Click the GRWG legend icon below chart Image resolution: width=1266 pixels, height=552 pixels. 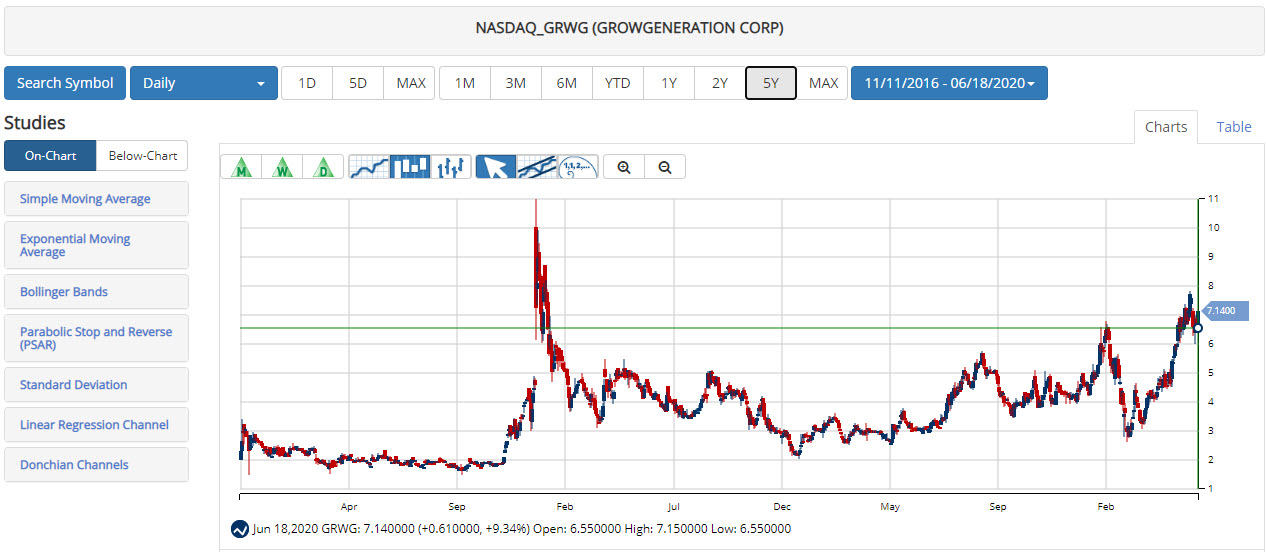coord(239,528)
